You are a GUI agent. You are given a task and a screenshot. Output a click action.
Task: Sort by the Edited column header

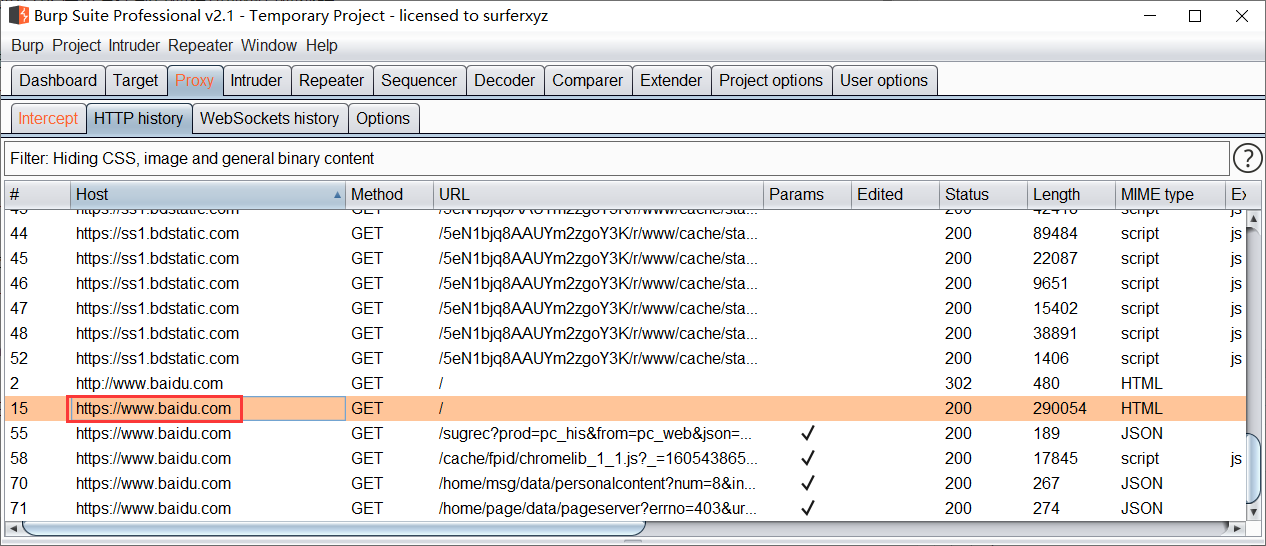pyautogui.click(x=895, y=195)
